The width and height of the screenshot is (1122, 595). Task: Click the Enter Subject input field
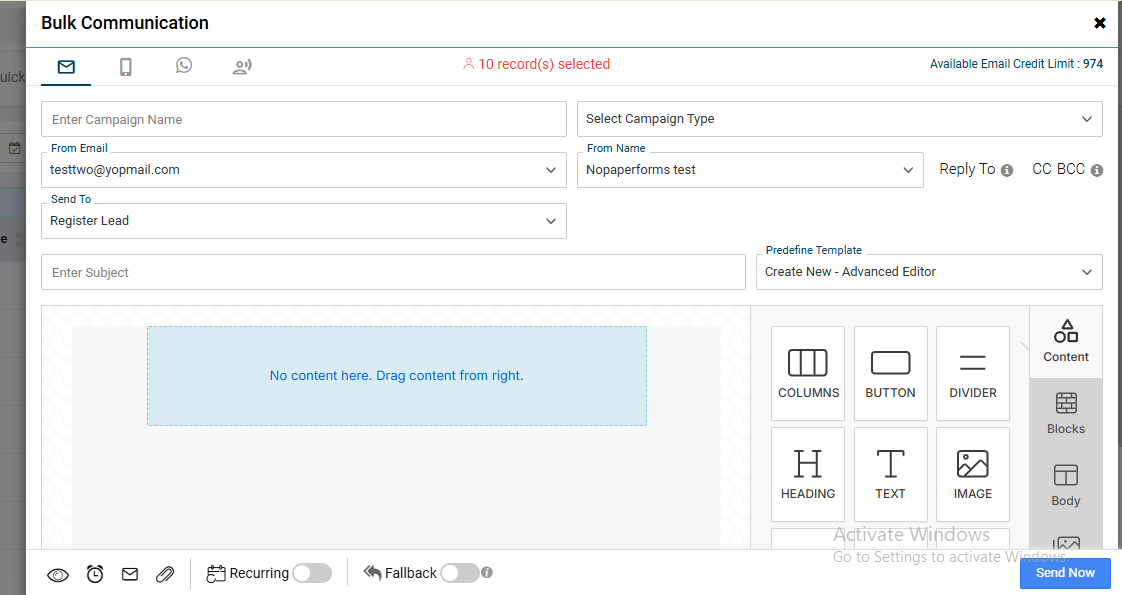pos(393,272)
